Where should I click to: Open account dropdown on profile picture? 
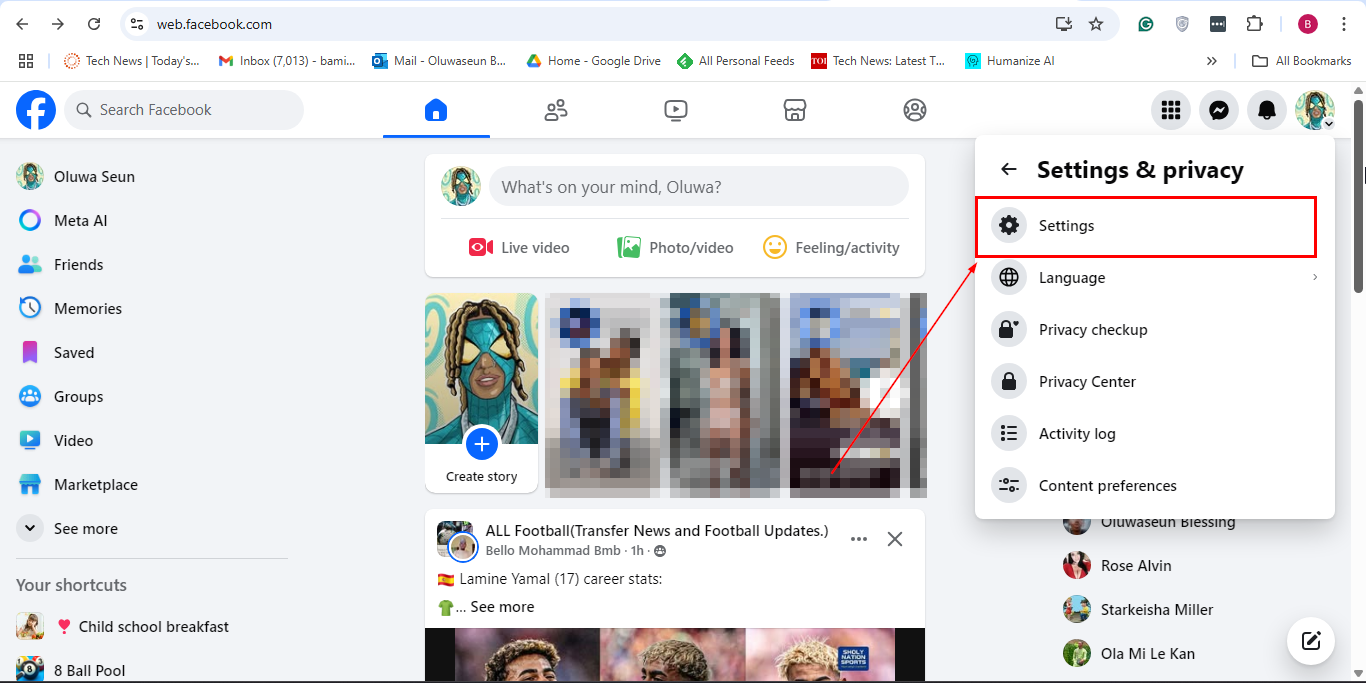tap(1314, 110)
